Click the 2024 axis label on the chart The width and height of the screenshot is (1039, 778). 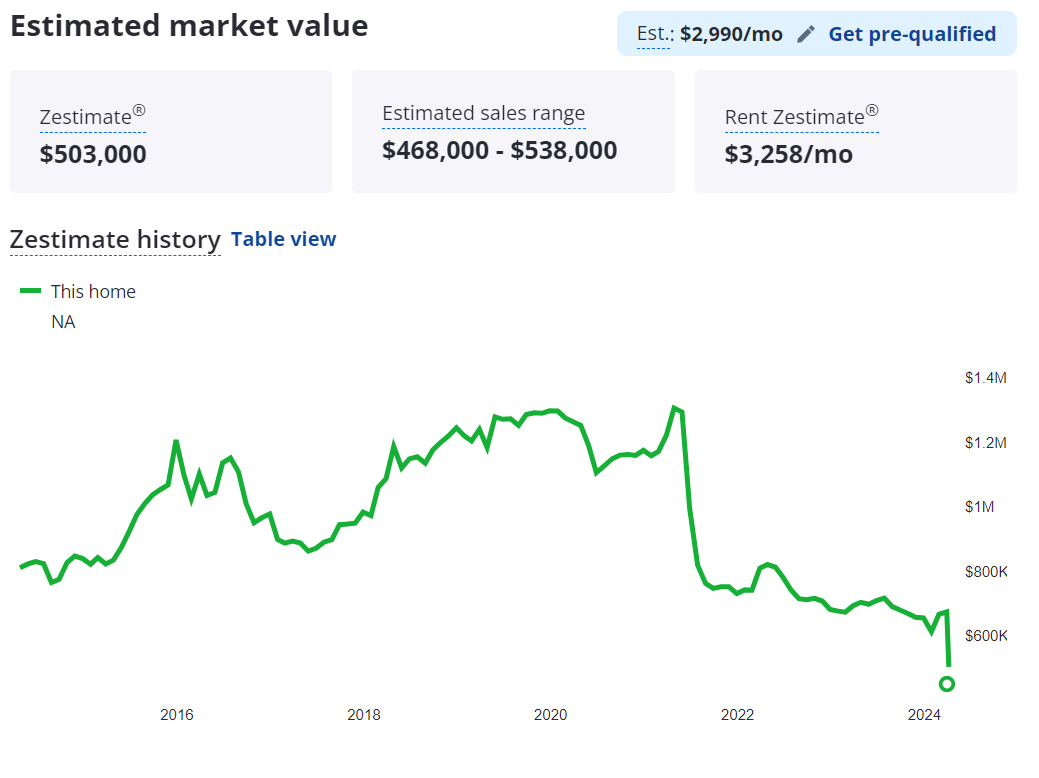pyautogui.click(x=926, y=715)
